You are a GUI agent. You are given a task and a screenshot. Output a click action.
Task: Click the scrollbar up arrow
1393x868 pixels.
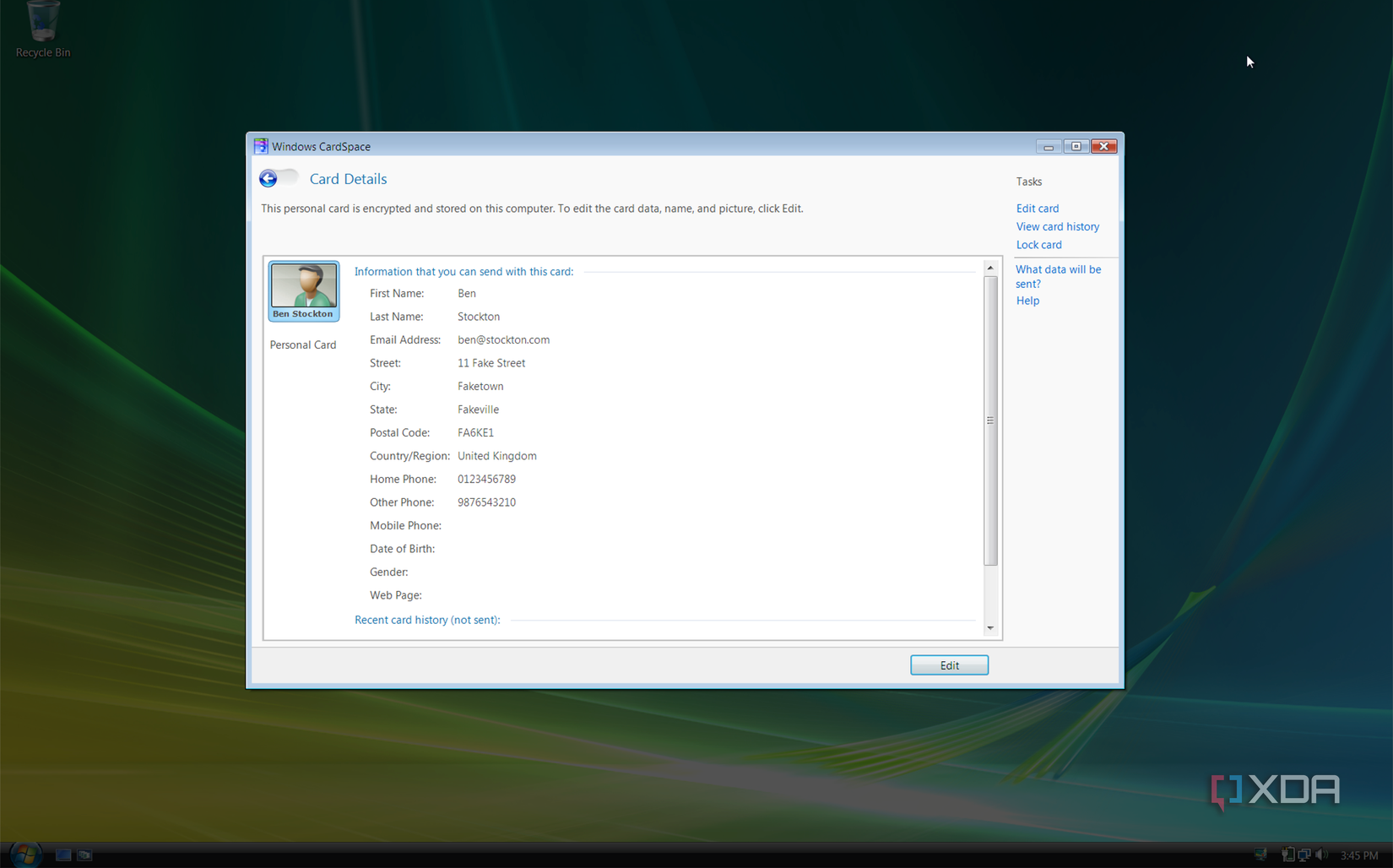pyautogui.click(x=990, y=267)
